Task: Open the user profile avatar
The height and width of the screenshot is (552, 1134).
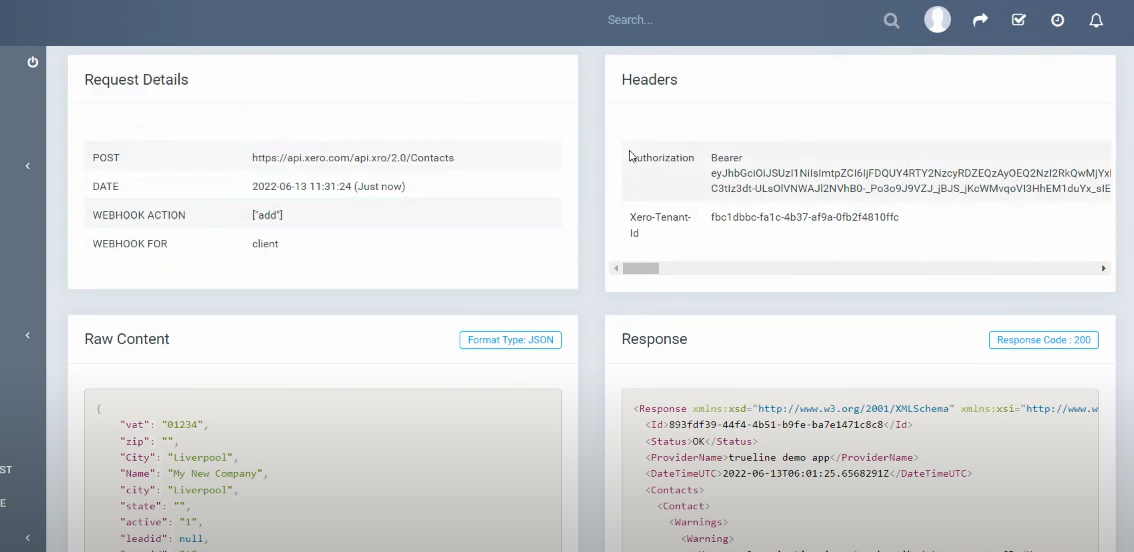Action: 937,20
